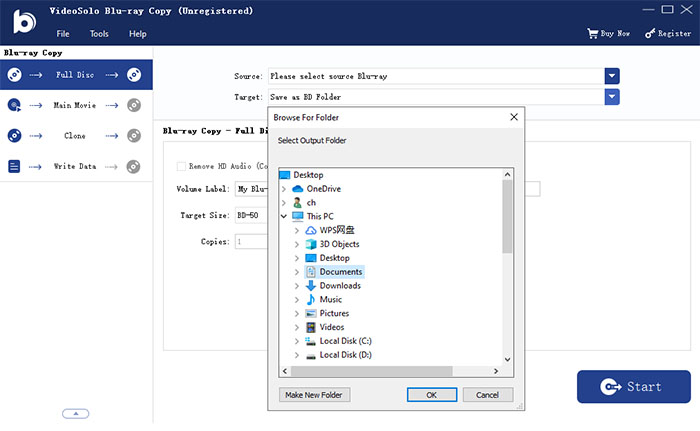The width and height of the screenshot is (700, 431).
Task: Select the Videos folder label
Action: [332, 327]
